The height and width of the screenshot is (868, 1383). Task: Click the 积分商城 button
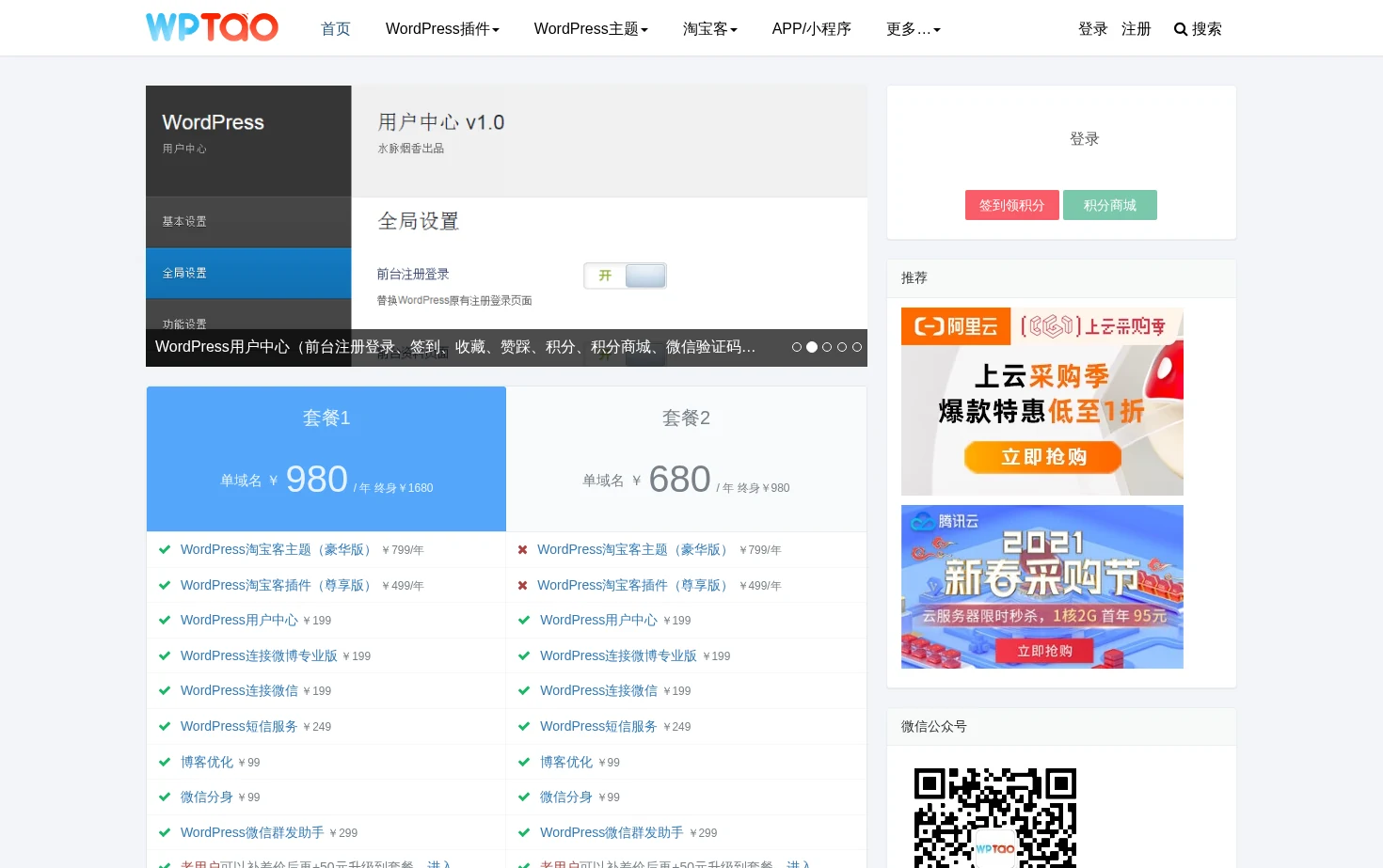point(1110,205)
